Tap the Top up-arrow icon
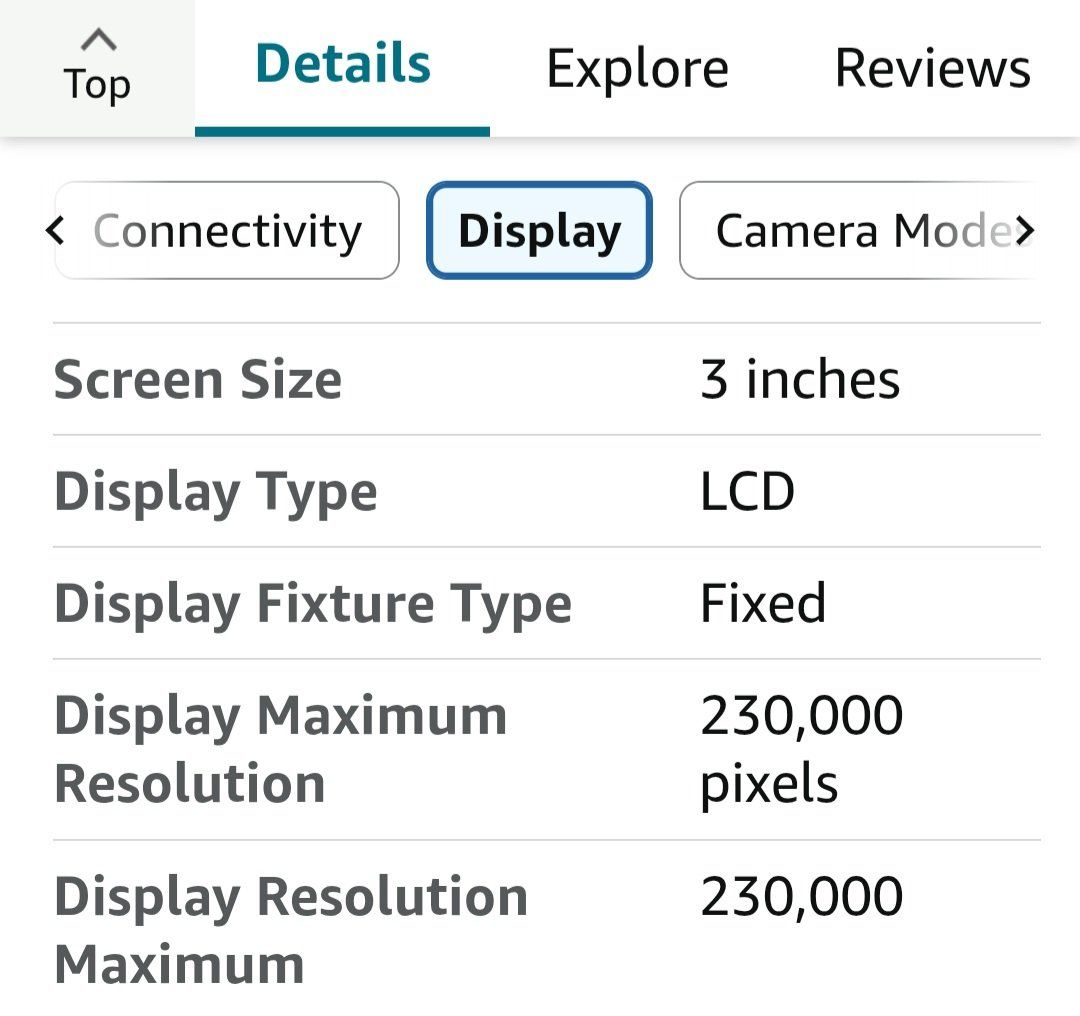The image size is (1080, 1016). pyautogui.click(x=98, y=40)
